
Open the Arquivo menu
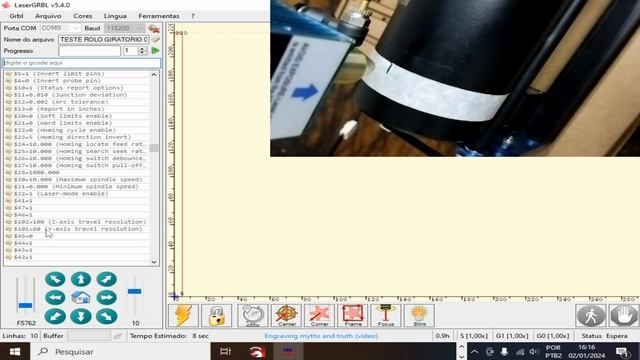pyautogui.click(x=48, y=16)
